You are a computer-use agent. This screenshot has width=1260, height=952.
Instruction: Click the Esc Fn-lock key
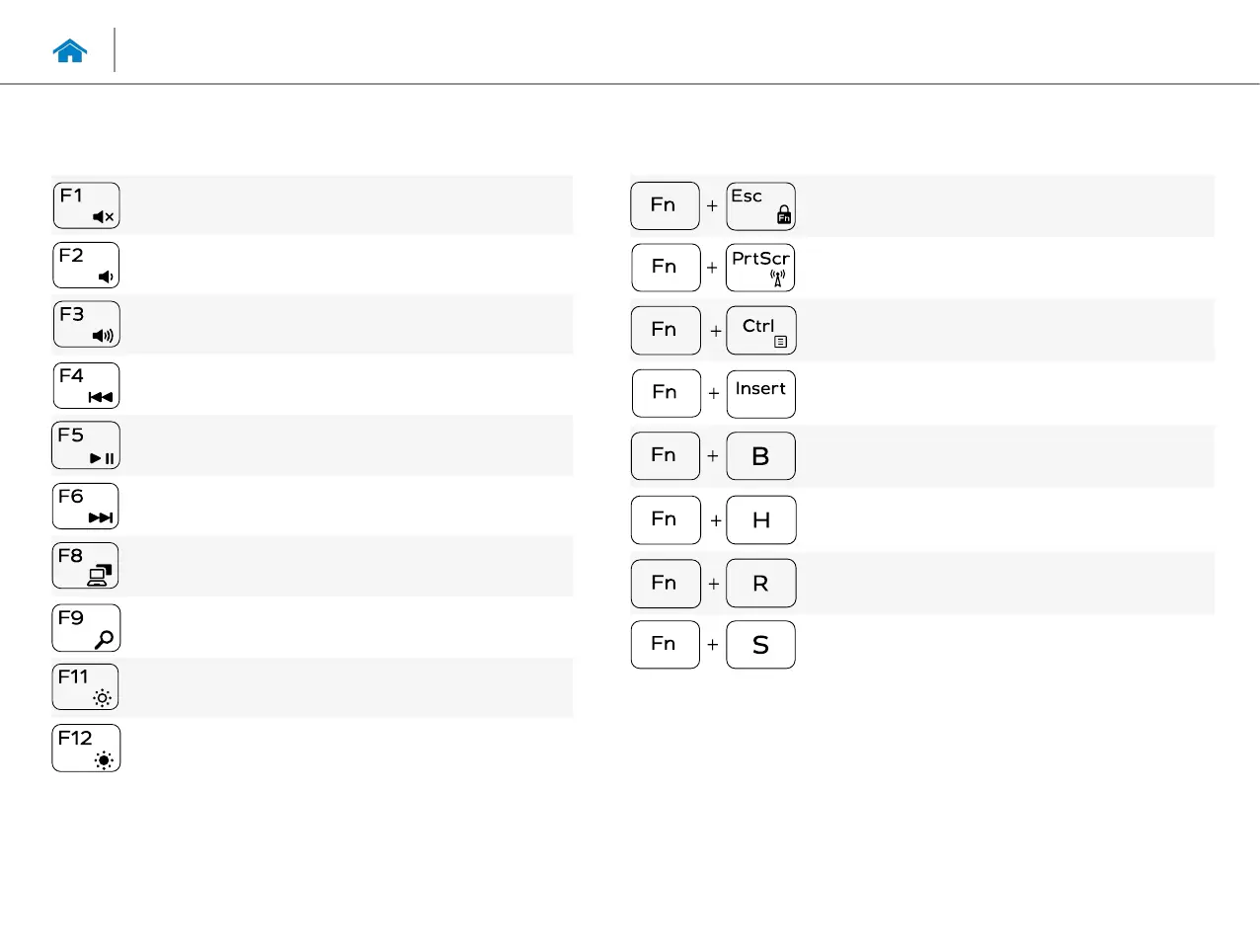(761, 206)
